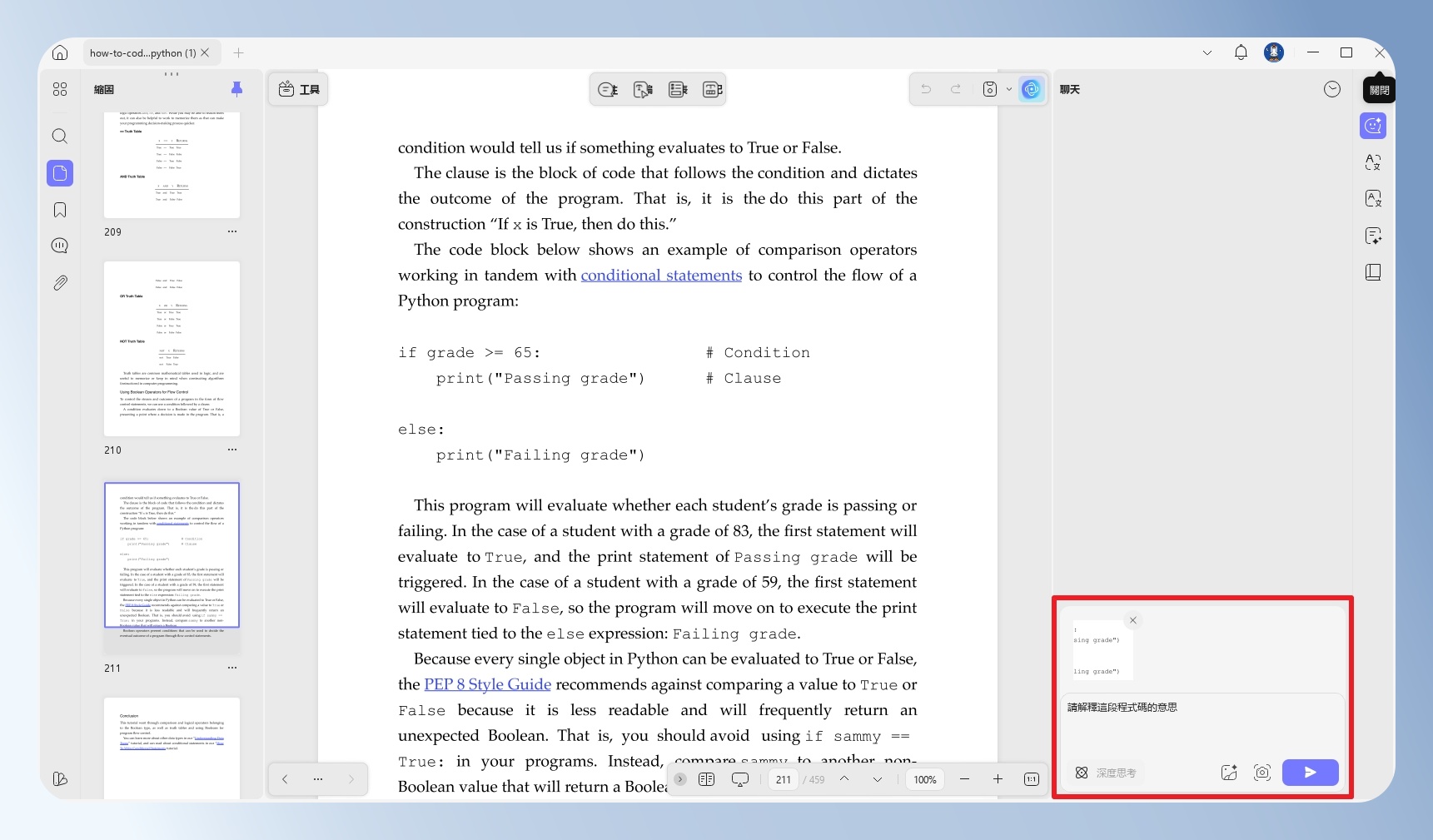Screen dimensions: 1433x840
Task: Toggle the 深度思考 deep thinking option
Action: 1105,773
